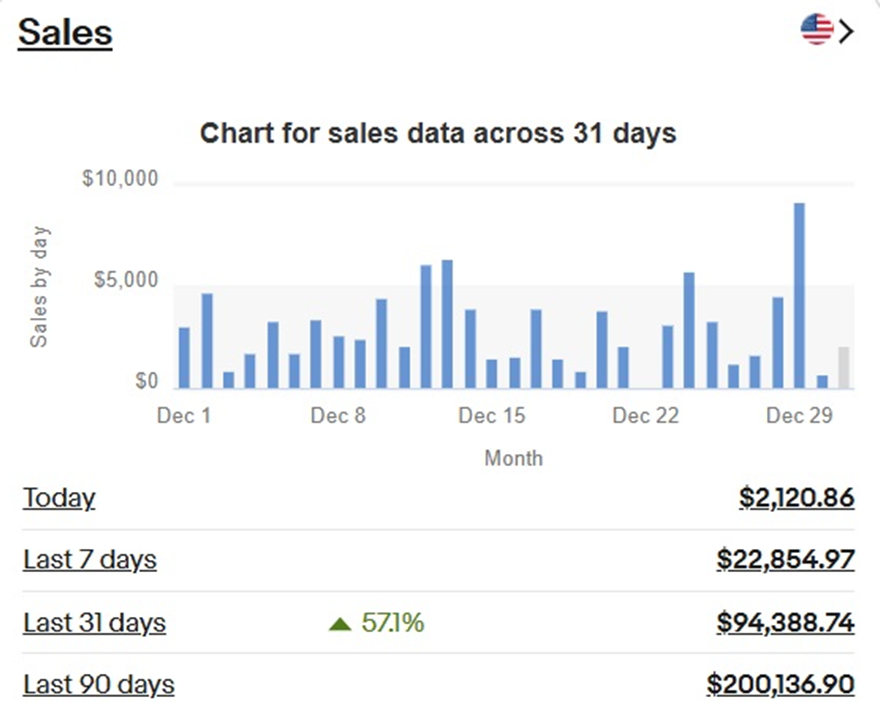Click the $94,388.74 sales total
The image size is (880, 716).
(x=785, y=623)
